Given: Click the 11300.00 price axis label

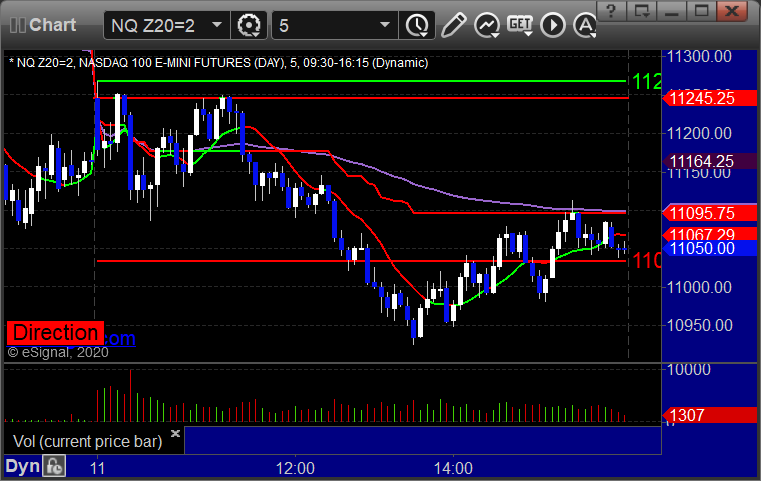Looking at the screenshot, I should click(x=699, y=56).
